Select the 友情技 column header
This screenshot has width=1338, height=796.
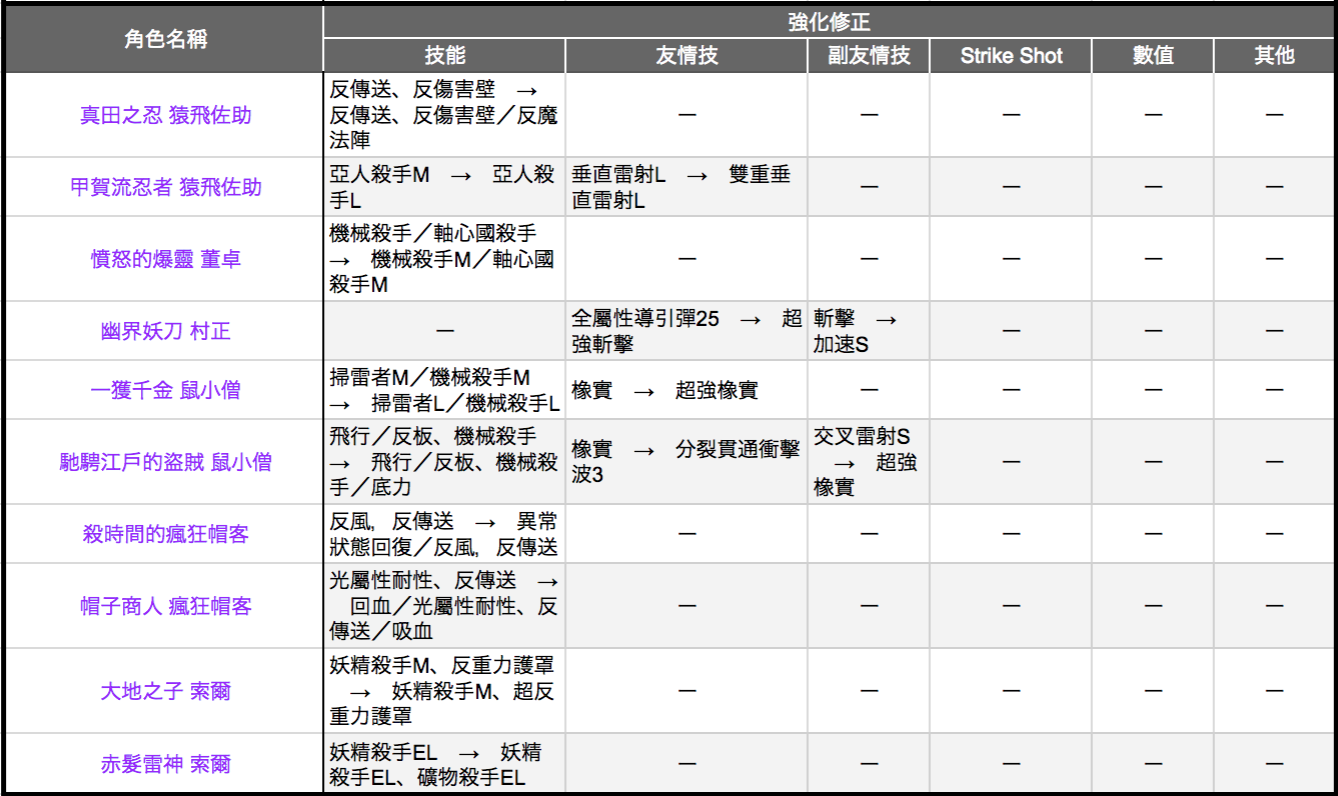686,56
